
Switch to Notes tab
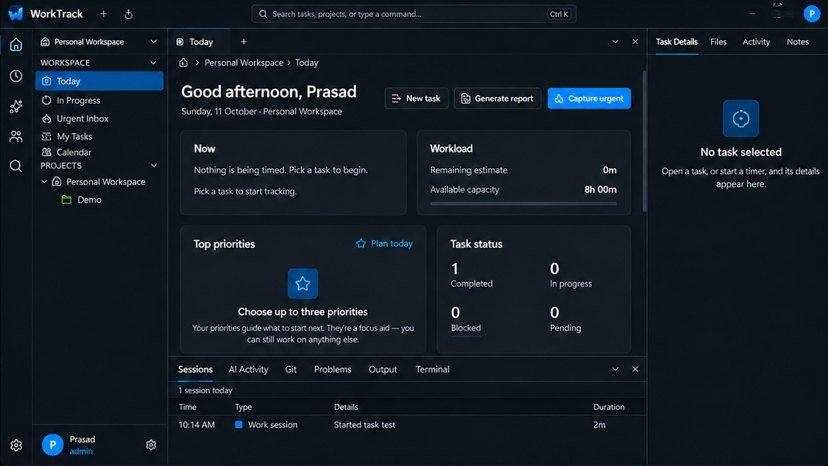(x=797, y=42)
